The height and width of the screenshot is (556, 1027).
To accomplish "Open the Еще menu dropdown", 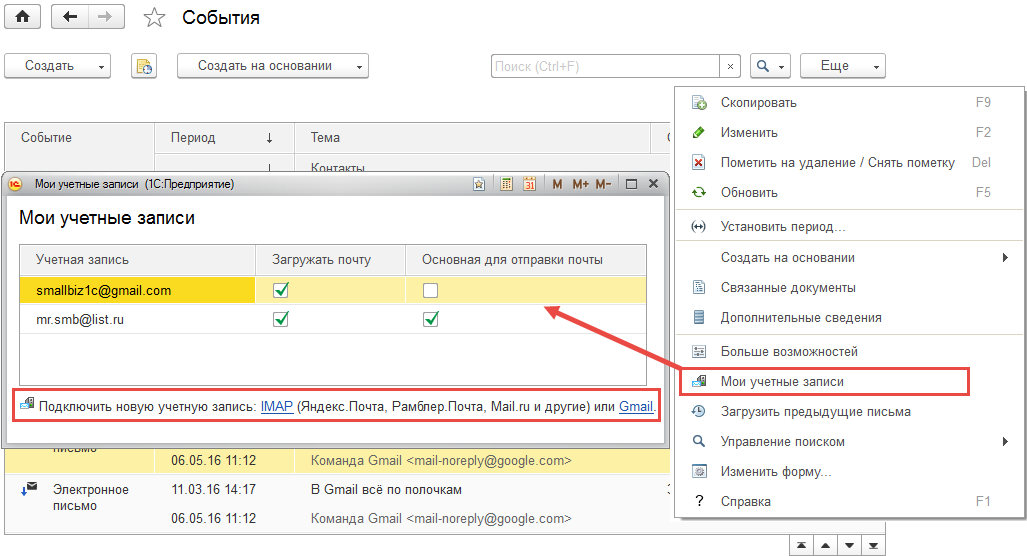I will coord(842,66).
